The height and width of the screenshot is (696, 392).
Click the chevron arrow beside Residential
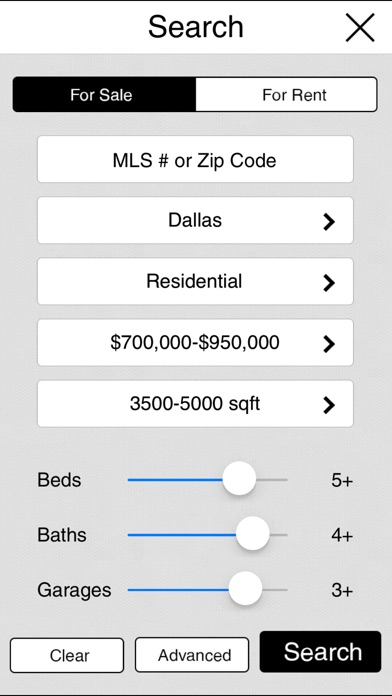pos(329,282)
